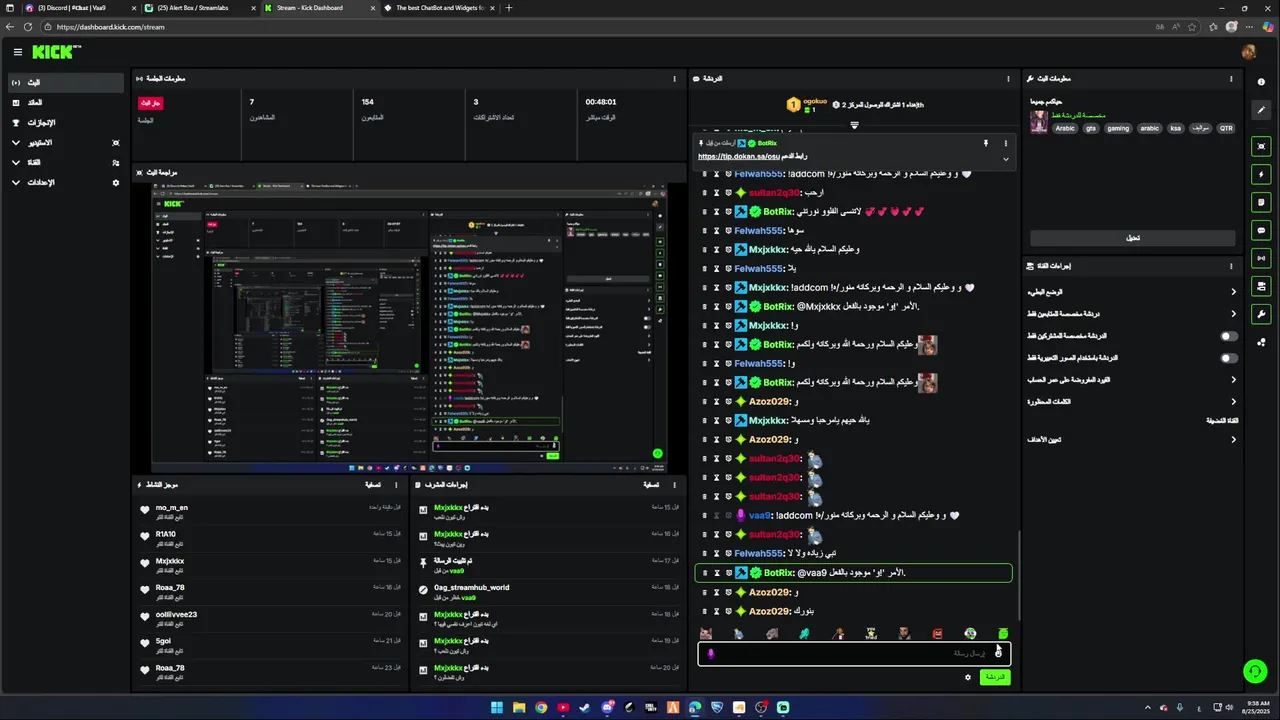Click the 'gaming' stream tag

[1118, 128]
